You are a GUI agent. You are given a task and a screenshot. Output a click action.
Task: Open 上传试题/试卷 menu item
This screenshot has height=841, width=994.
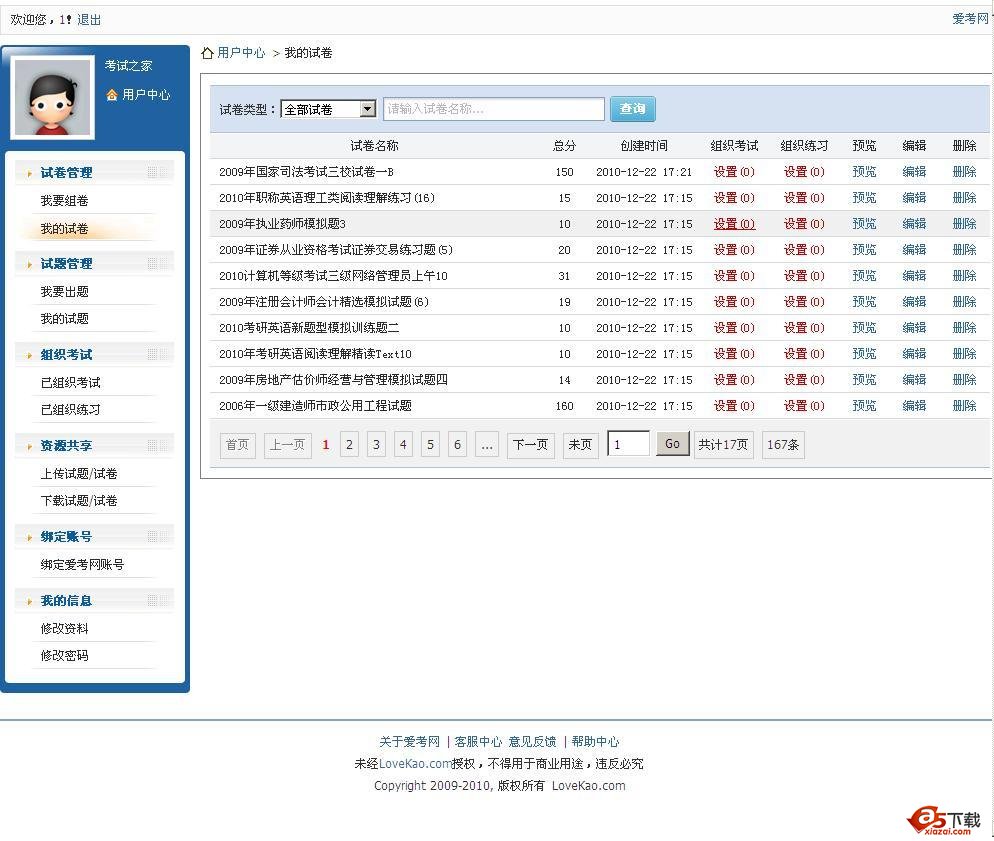(x=79, y=474)
